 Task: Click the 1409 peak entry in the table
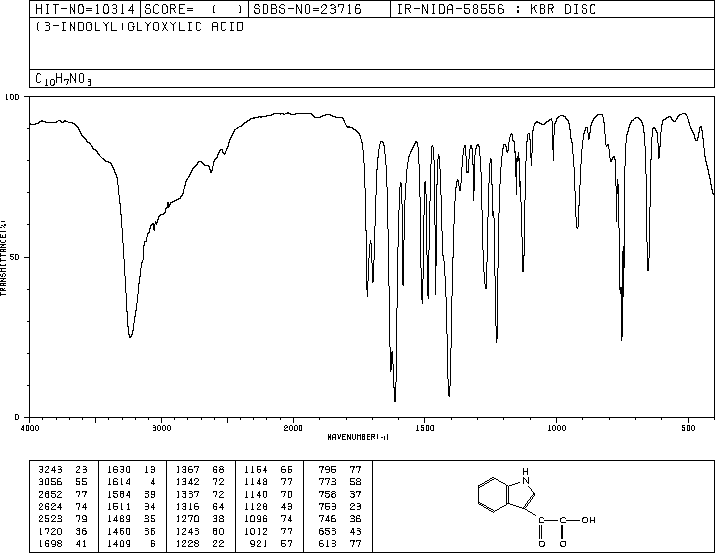tap(119, 543)
